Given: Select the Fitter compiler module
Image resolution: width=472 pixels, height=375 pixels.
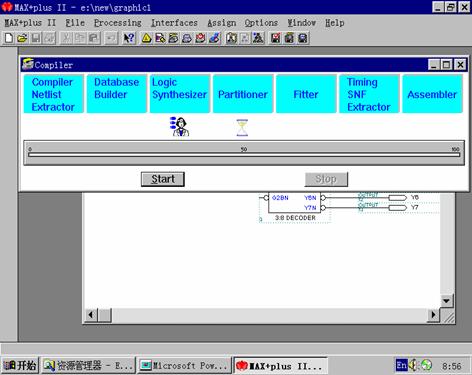Looking at the screenshot, I should (x=306, y=94).
